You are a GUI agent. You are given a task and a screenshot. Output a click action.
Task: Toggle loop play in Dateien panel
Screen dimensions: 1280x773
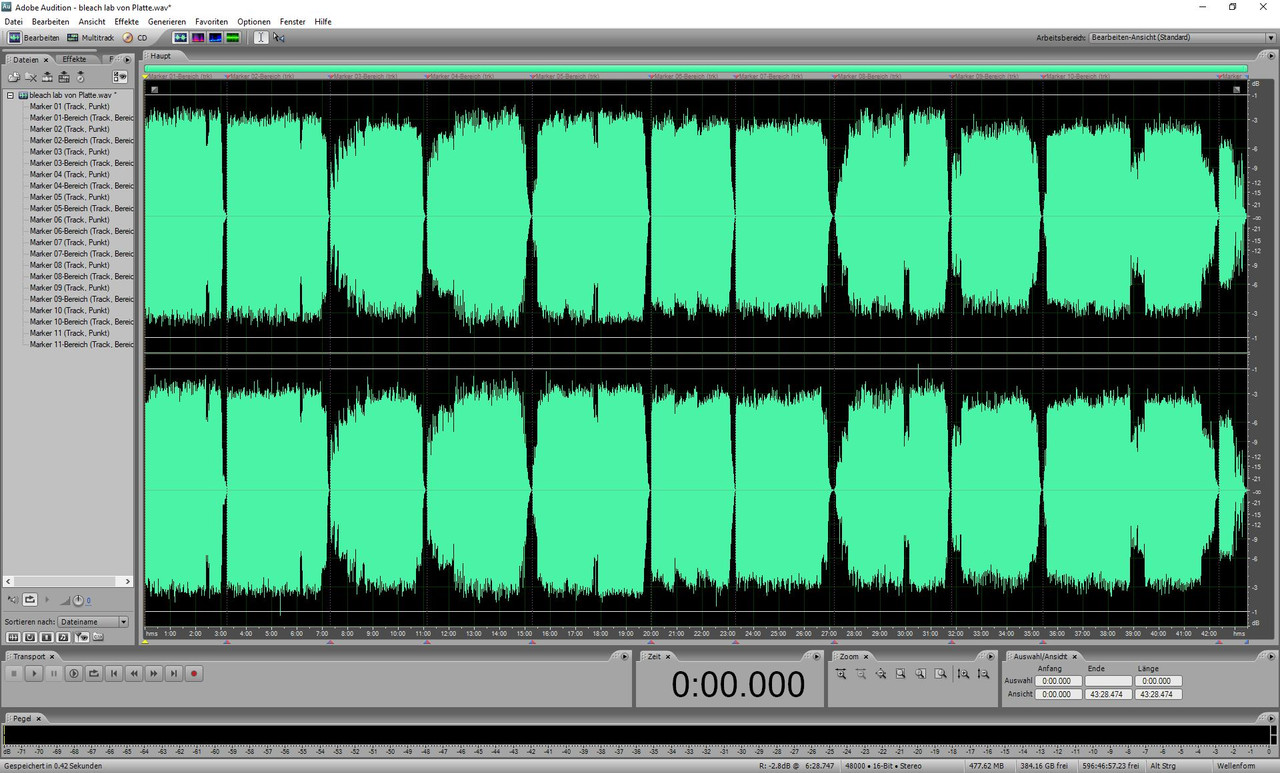(30, 600)
